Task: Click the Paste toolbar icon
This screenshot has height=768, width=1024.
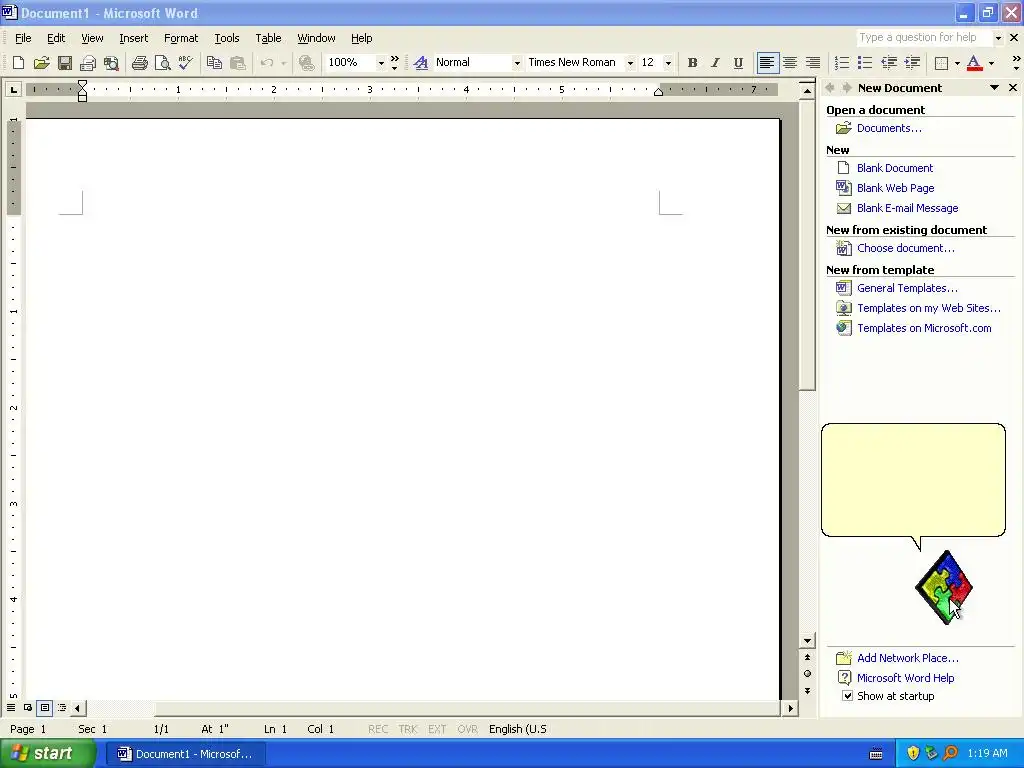Action: [238, 63]
